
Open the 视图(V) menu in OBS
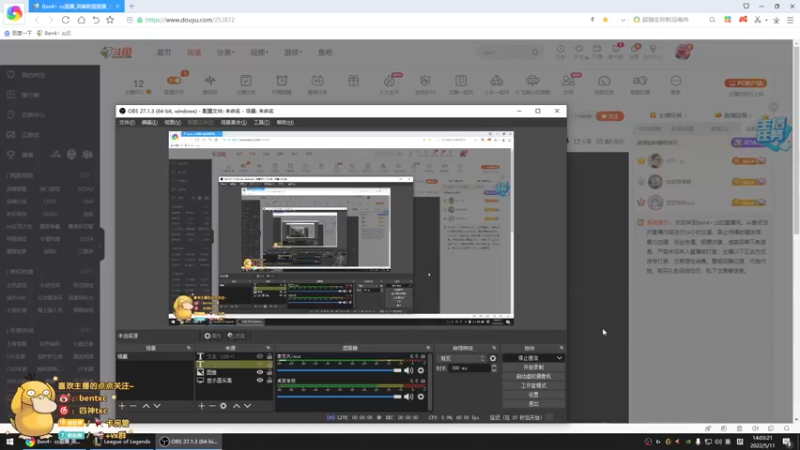tap(172, 122)
